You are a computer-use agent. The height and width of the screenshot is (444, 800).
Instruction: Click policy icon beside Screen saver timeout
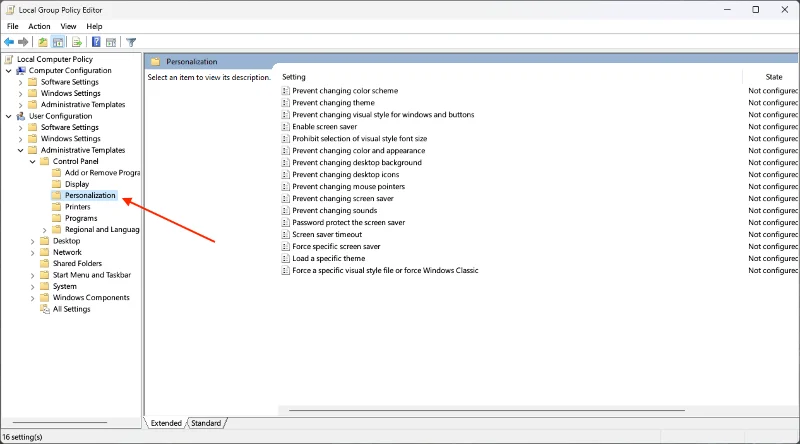click(x=286, y=234)
